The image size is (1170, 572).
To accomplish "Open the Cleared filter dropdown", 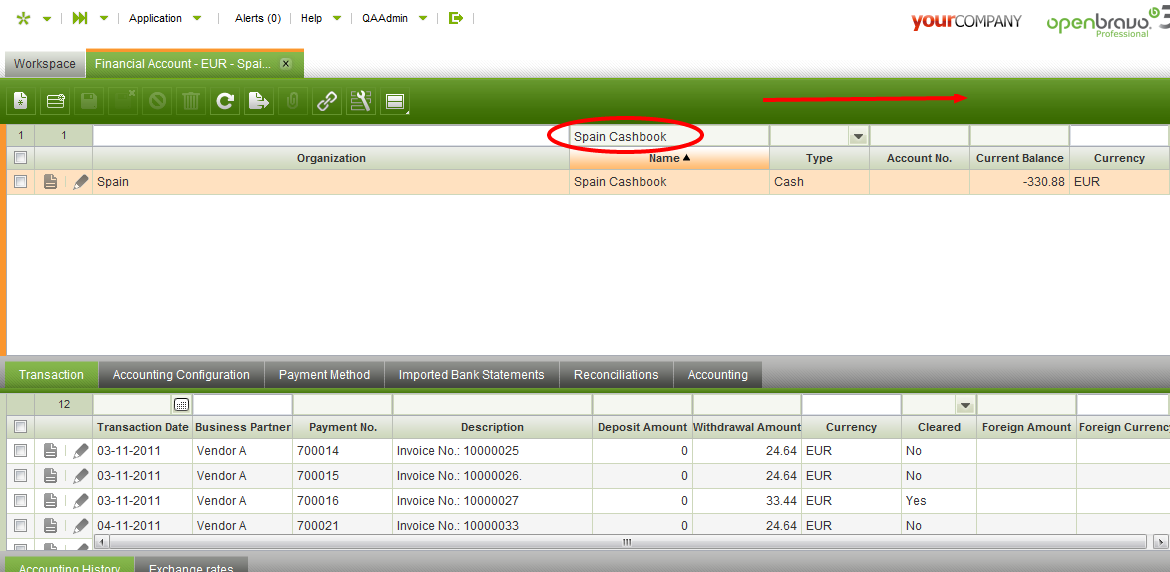I will [x=966, y=406].
